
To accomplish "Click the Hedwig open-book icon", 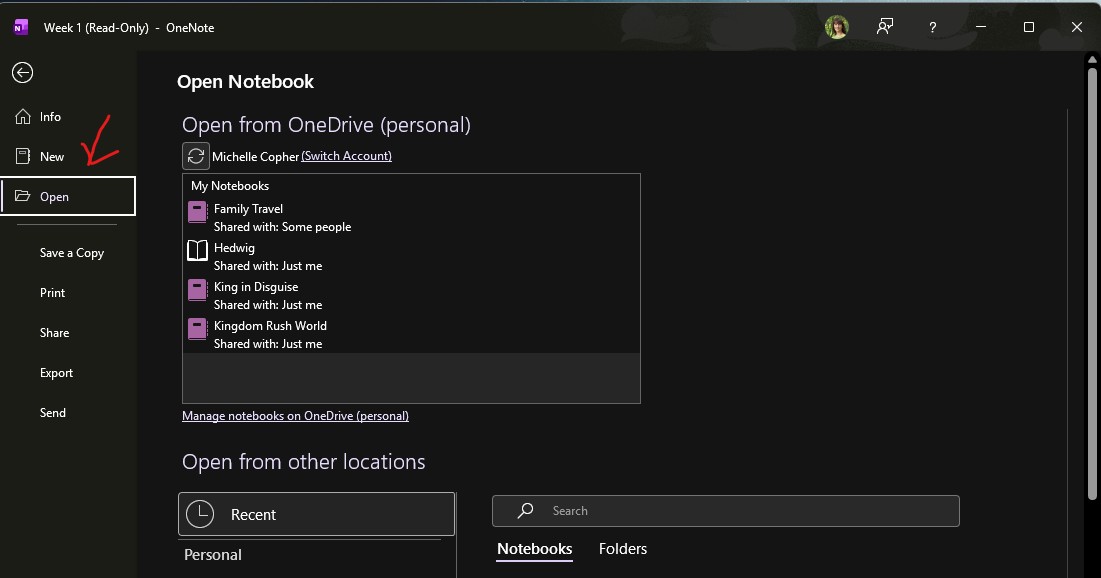I will pyautogui.click(x=197, y=251).
